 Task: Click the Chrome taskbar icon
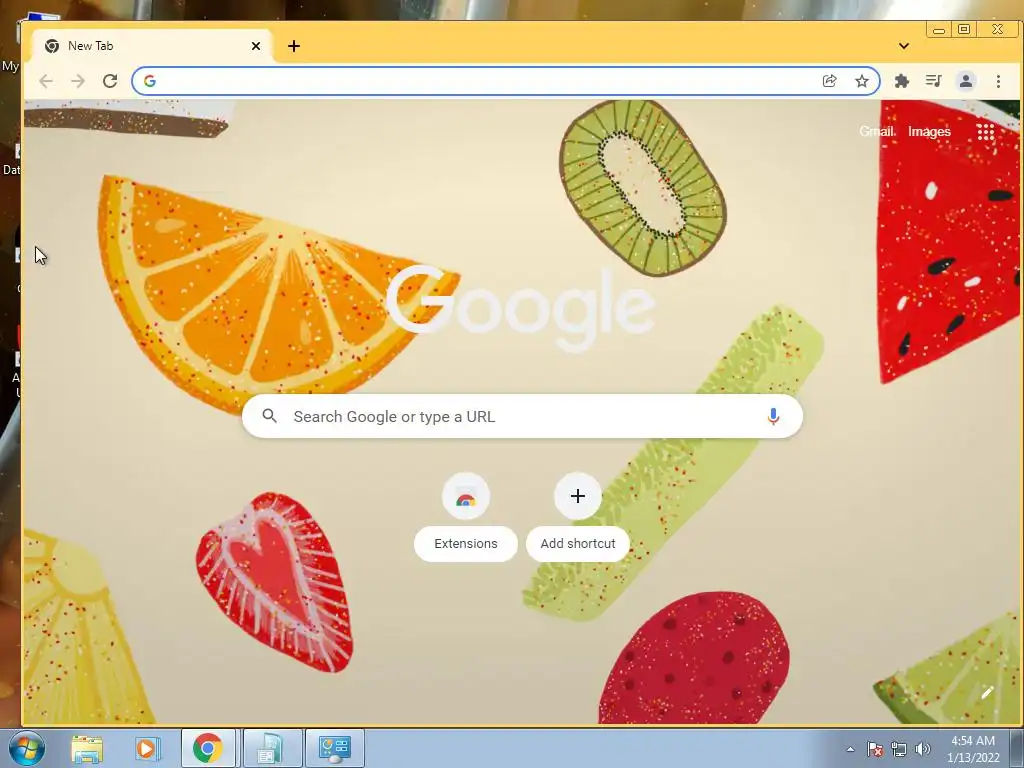click(x=208, y=748)
